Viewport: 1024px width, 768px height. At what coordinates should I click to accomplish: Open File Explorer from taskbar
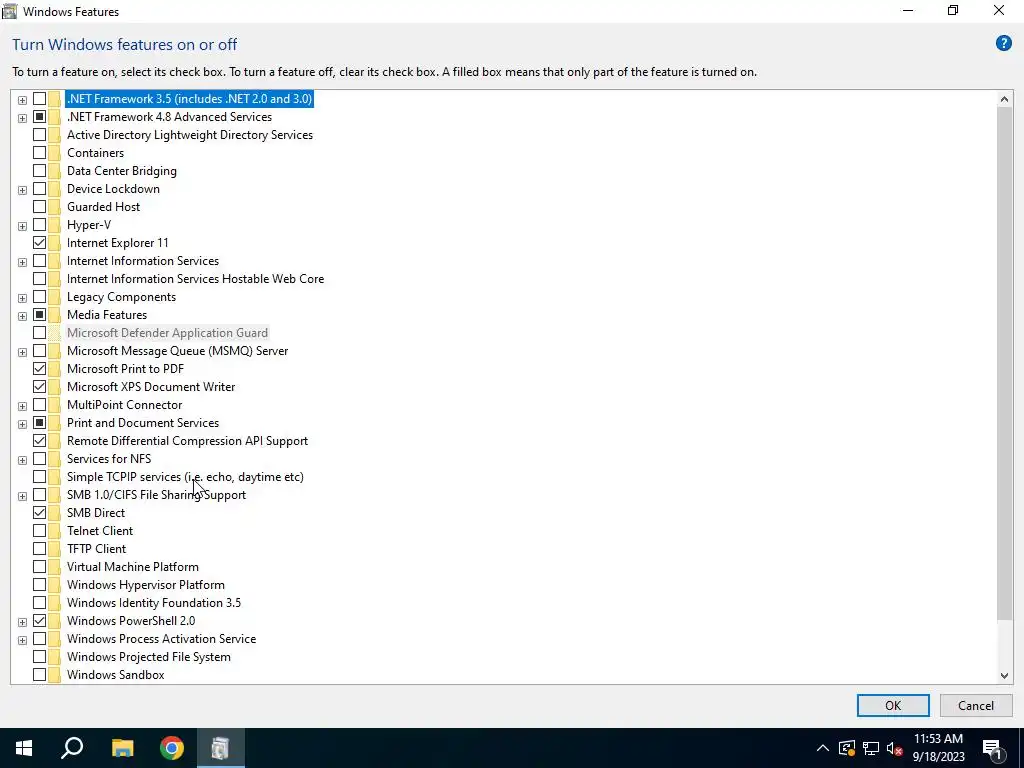(122, 748)
